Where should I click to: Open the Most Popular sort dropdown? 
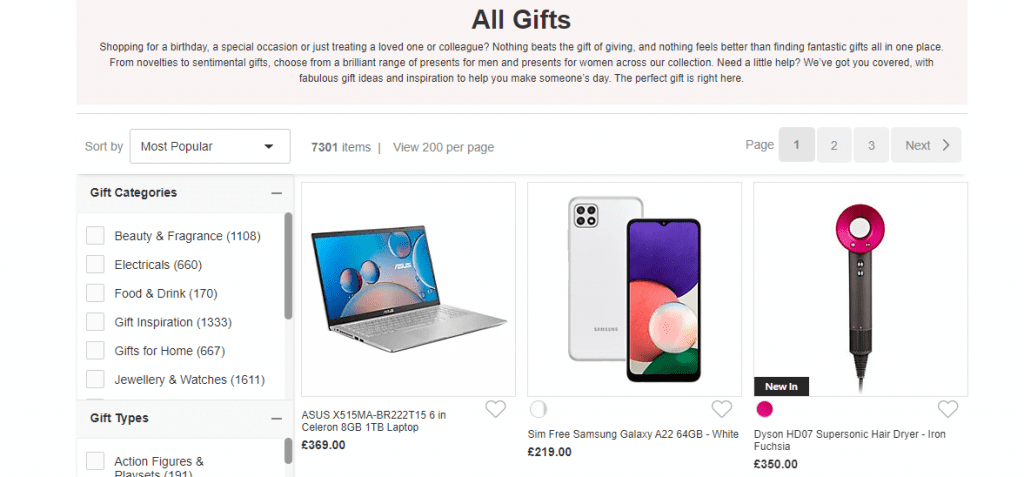click(x=210, y=146)
